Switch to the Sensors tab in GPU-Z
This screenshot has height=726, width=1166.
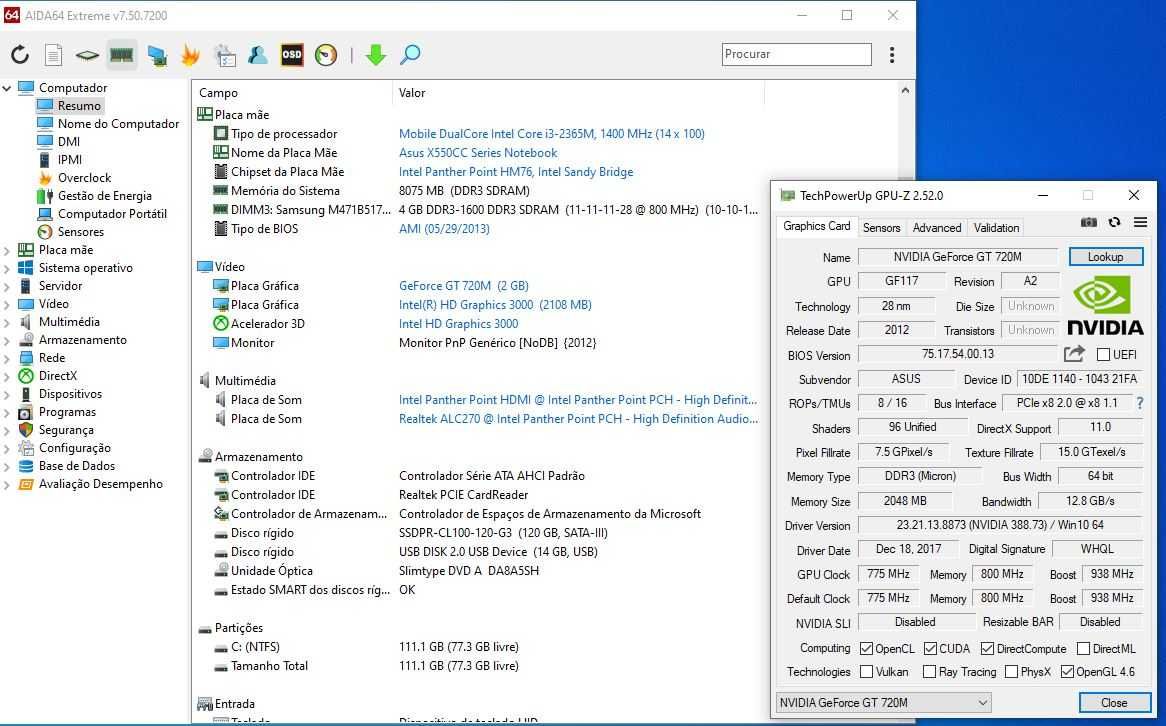881,228
